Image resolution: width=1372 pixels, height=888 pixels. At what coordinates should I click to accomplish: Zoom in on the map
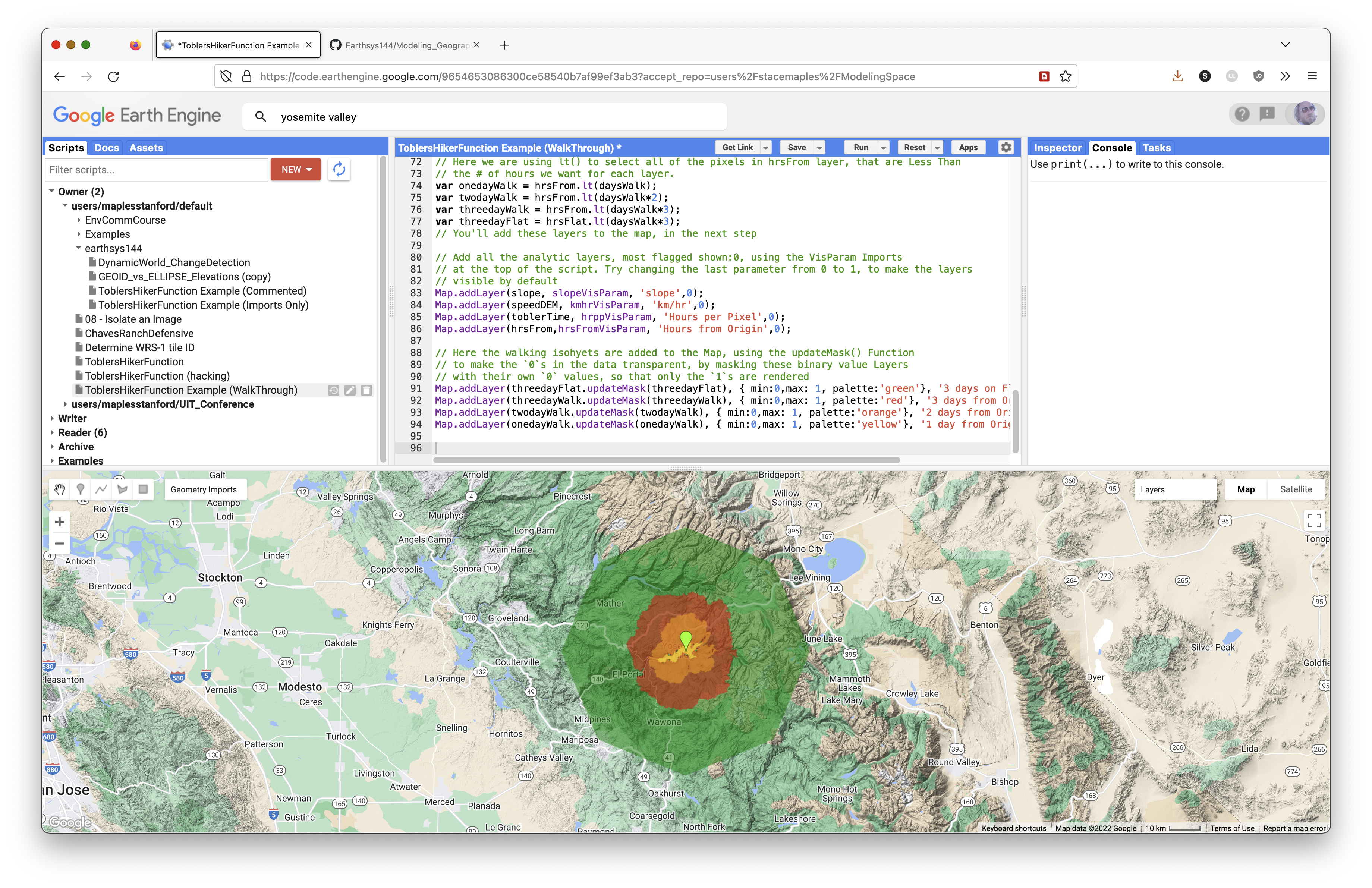pyautogui.click(x=59, y=522)
